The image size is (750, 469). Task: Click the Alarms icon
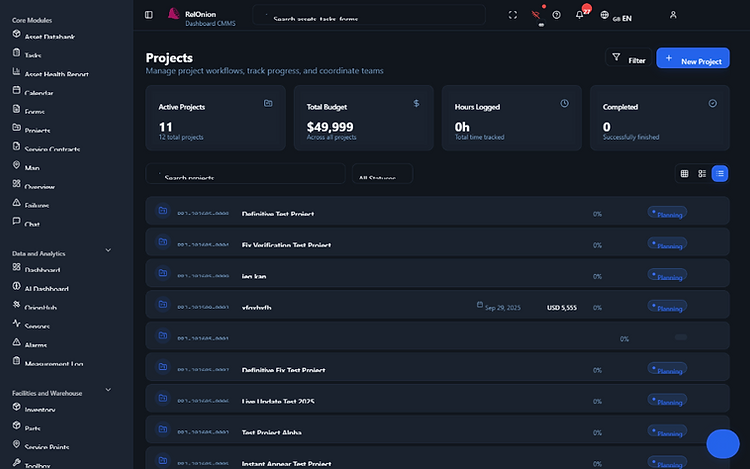16,342
